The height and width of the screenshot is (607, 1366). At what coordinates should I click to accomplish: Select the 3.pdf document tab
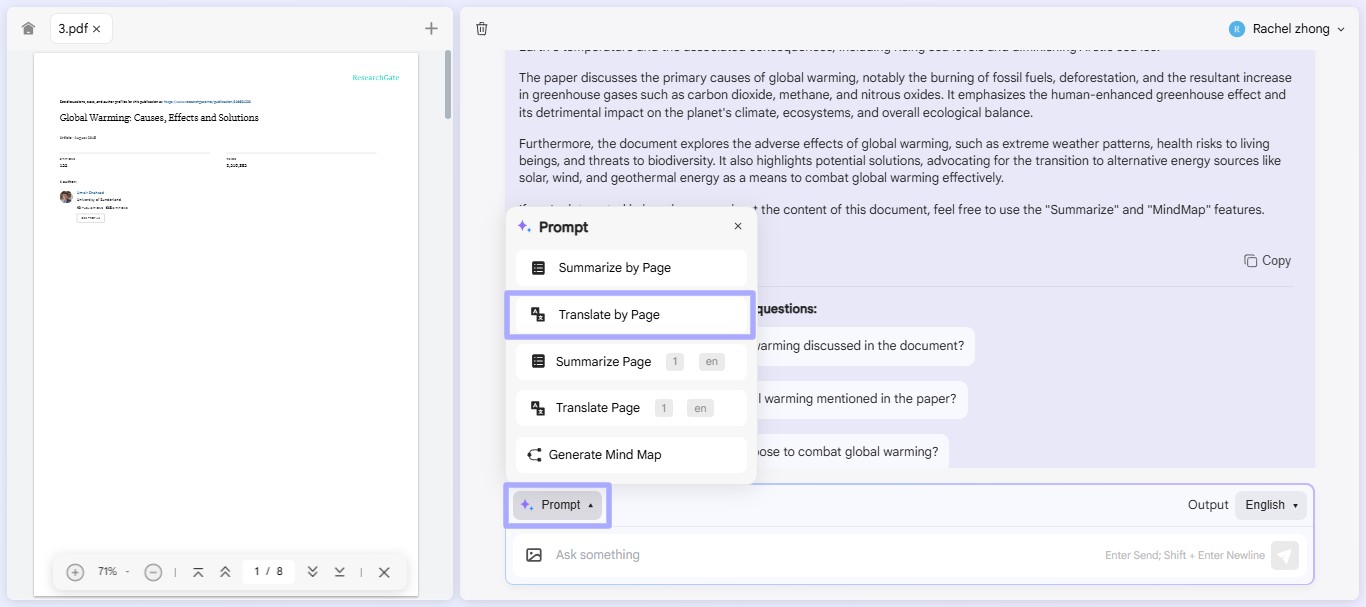[x=73, y=28]
